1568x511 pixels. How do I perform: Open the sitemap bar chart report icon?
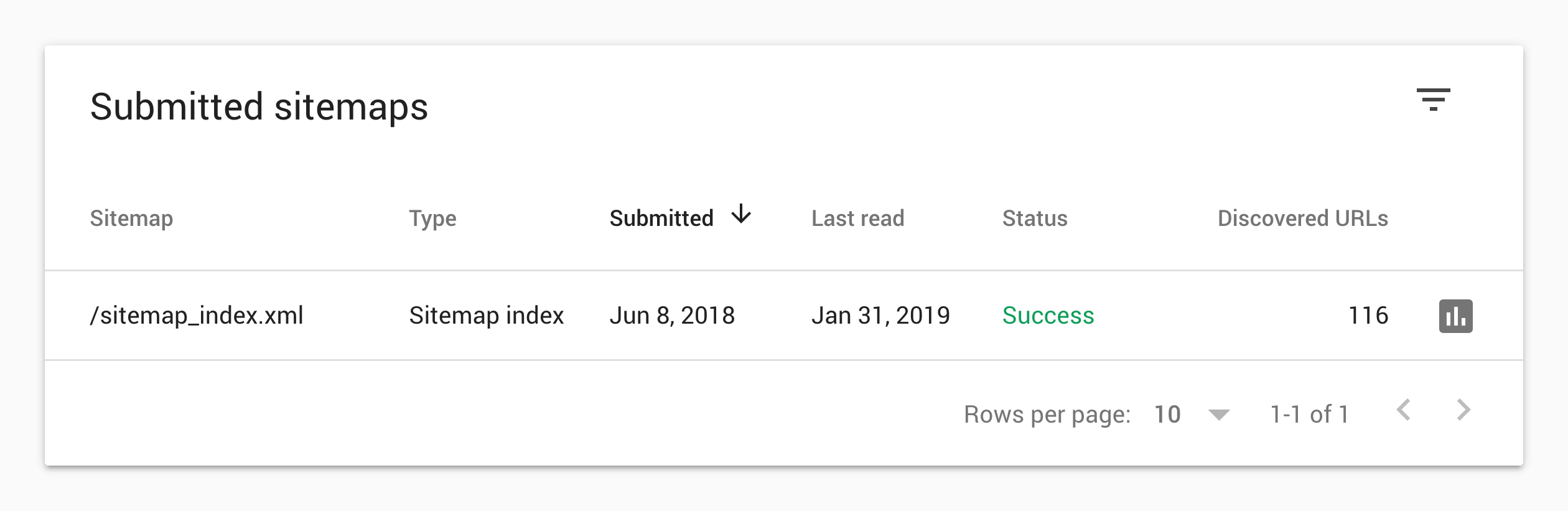pos(1455,316)
